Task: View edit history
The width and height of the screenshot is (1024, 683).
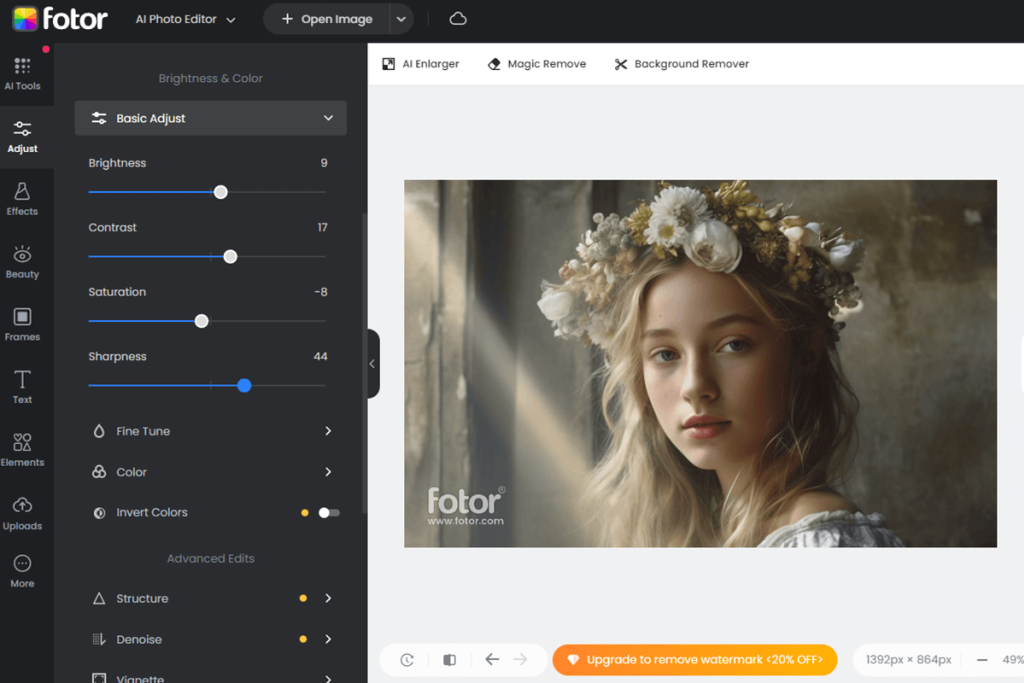Action: tap(406, 659)
